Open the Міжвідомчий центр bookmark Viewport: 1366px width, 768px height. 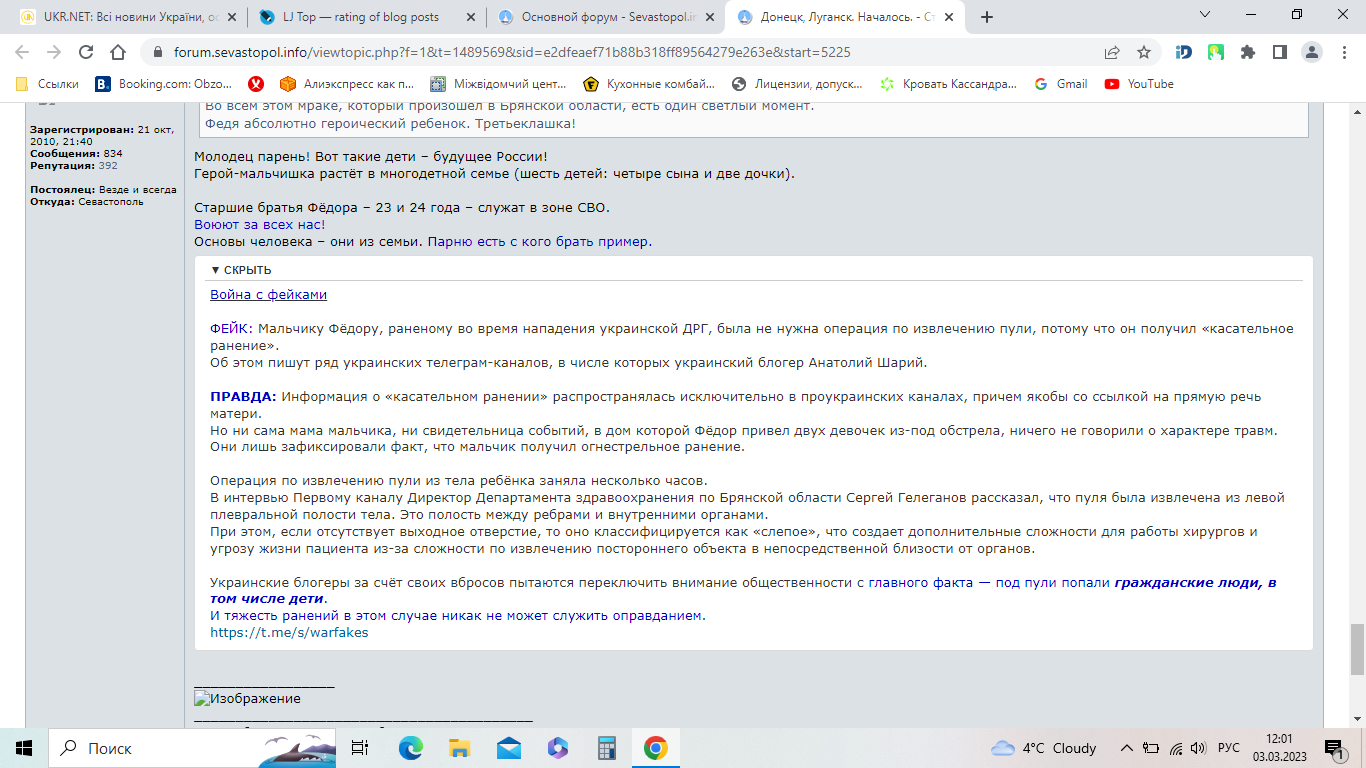[x=497, y=84]
